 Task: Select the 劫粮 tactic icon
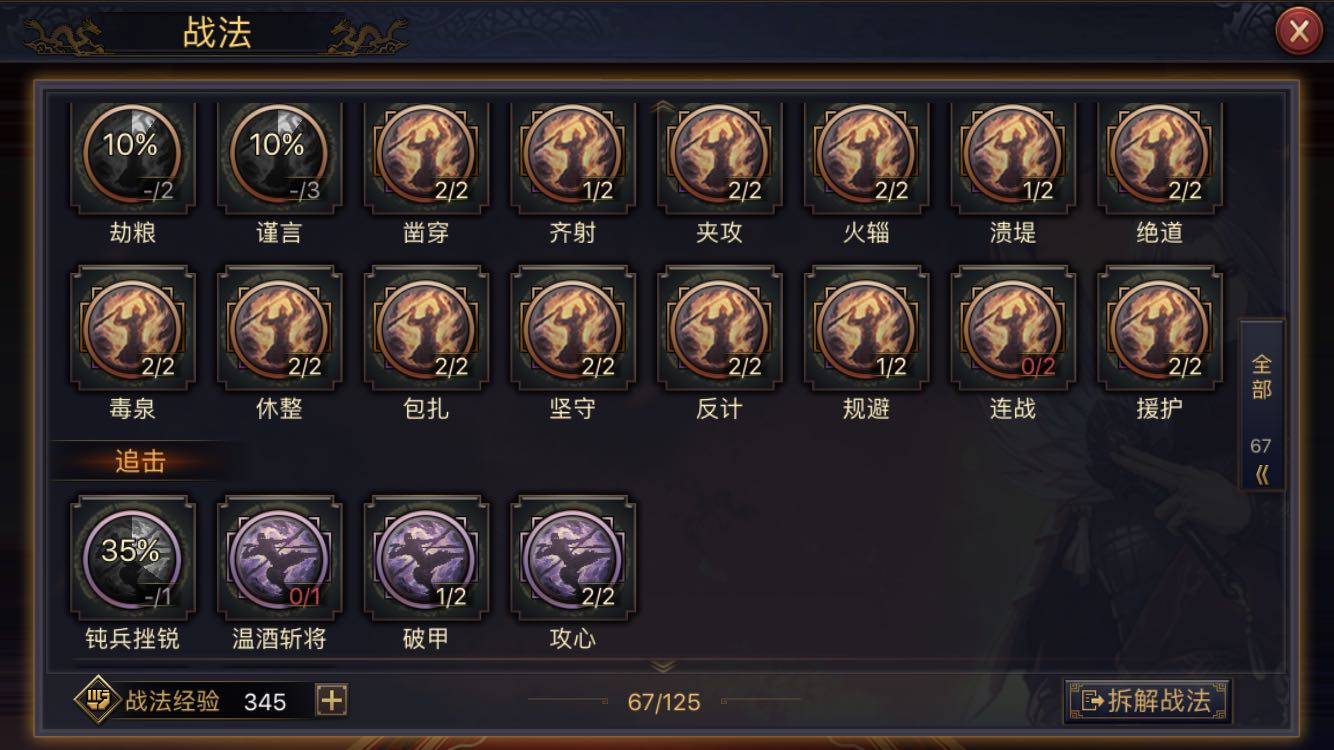[x=133, y=157]
